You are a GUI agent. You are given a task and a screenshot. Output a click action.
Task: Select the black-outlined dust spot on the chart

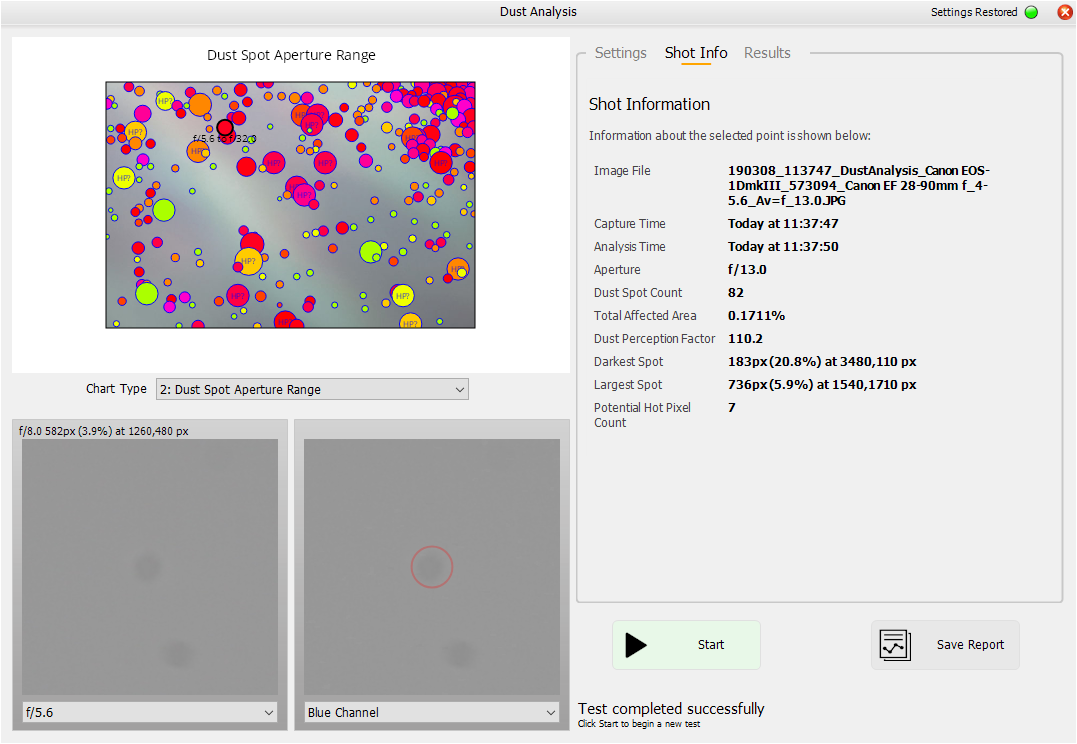point(225,128)
